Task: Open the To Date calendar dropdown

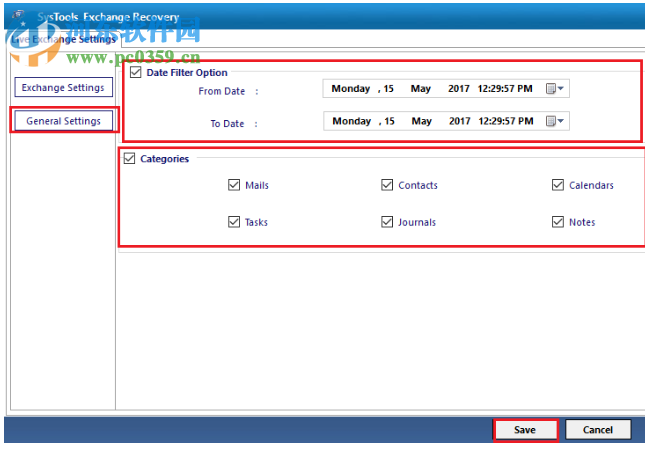Action: pos(555,121)
